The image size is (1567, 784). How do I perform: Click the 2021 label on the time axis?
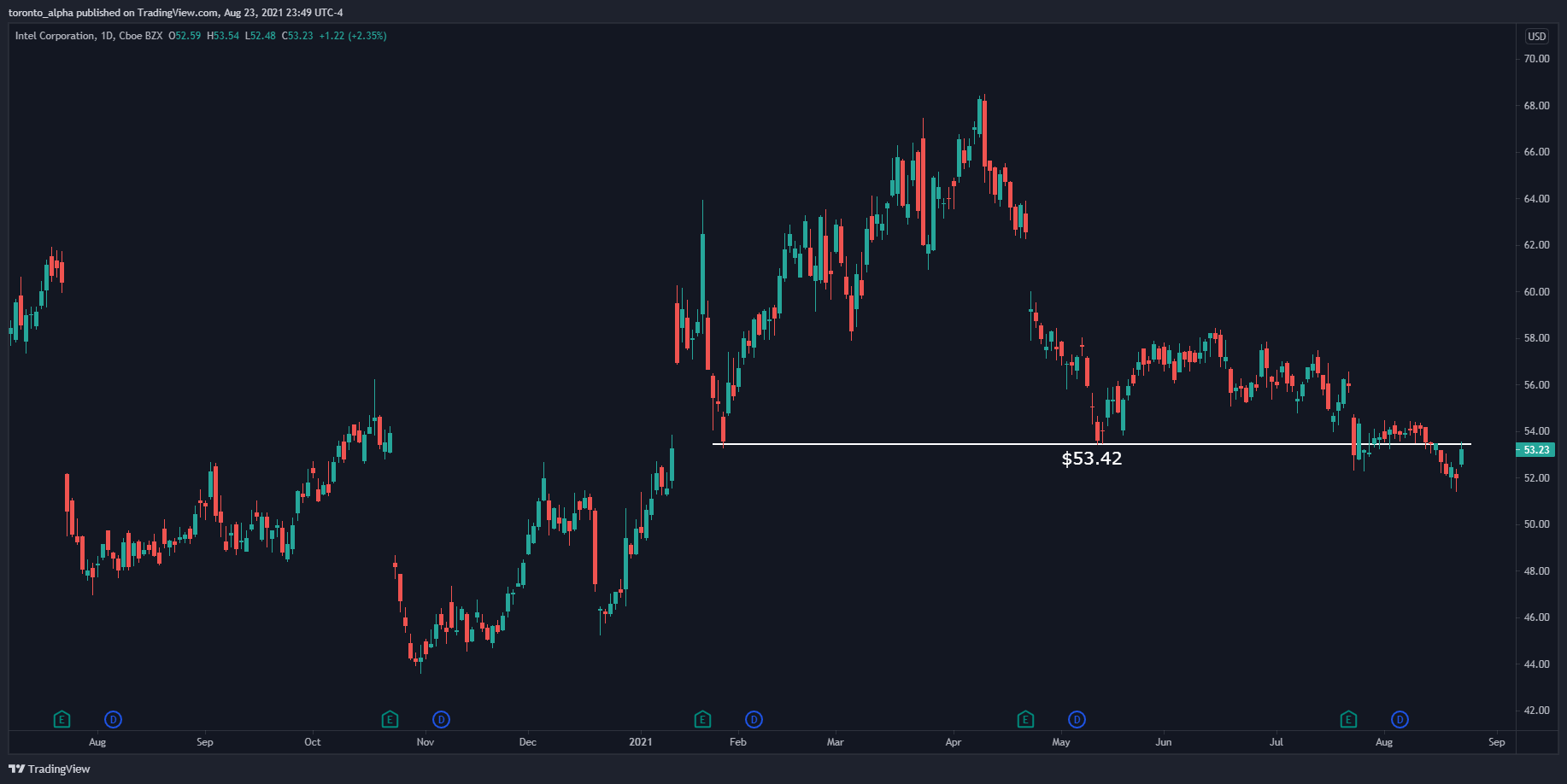641,742
